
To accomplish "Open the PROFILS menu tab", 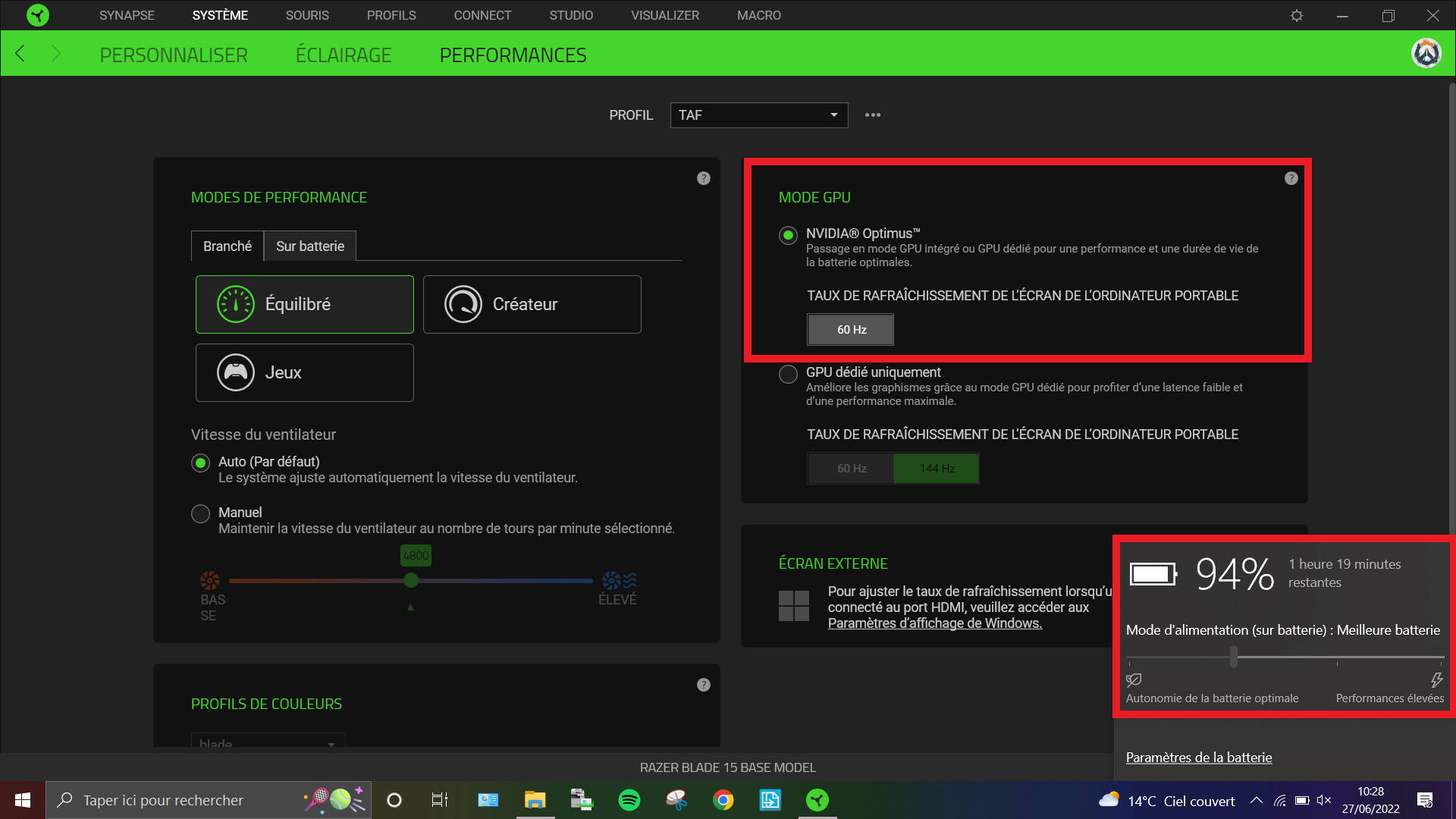I will tap(391, 15).
